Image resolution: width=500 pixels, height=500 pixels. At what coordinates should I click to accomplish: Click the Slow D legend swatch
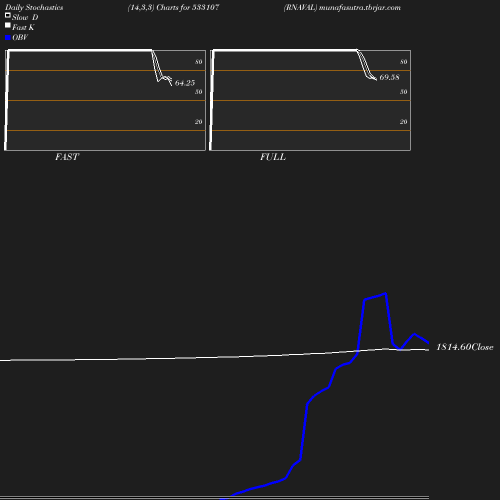[8, 15]
